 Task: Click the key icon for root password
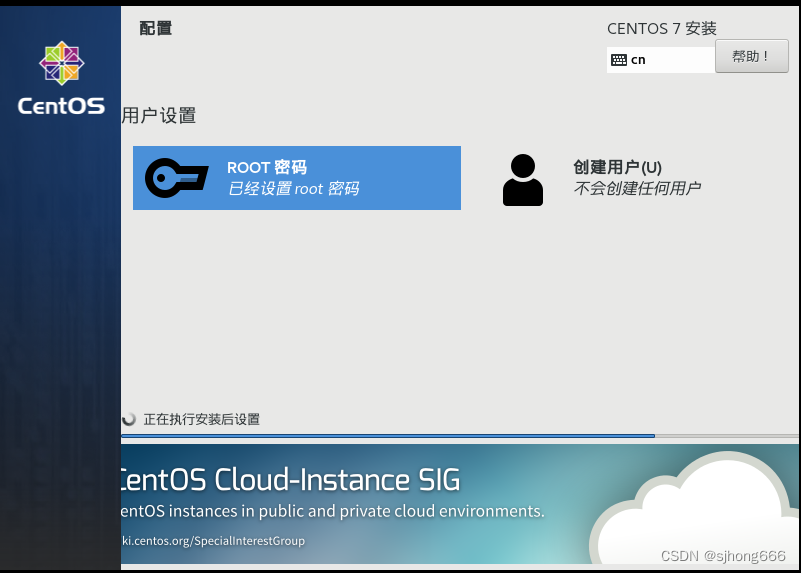[x=177, y=178]
